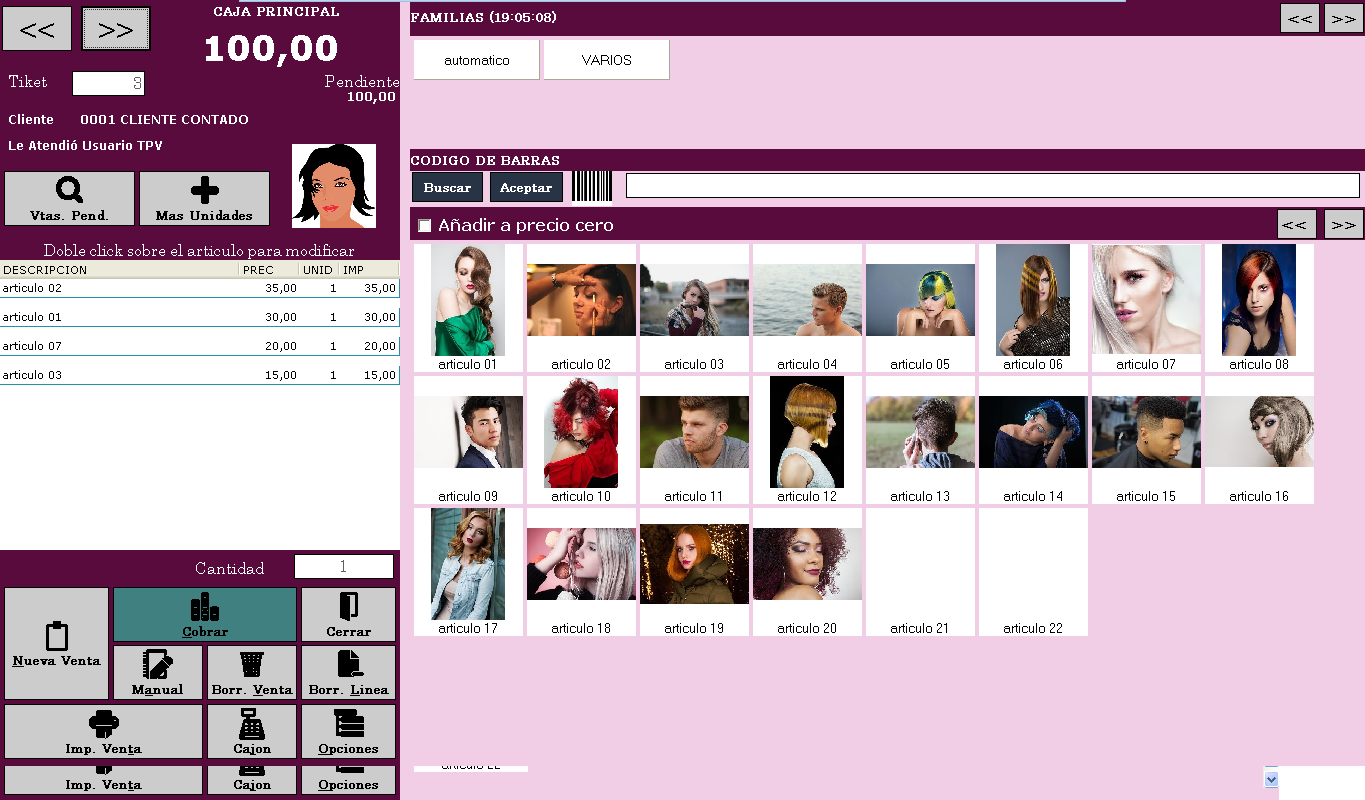Click Familias next page >> button
Image resolution: width=1365 pixels, height=800 pixels.
pyautogui.click(x=1344, y=18)
